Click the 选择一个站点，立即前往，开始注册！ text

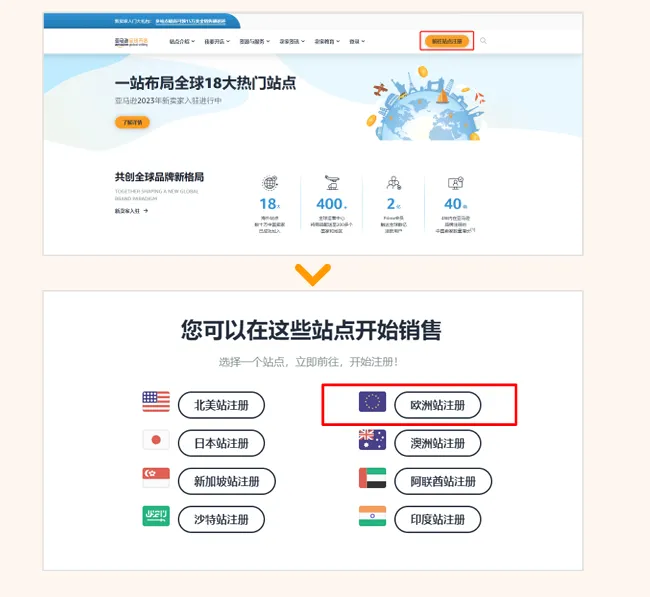point(308,362)
